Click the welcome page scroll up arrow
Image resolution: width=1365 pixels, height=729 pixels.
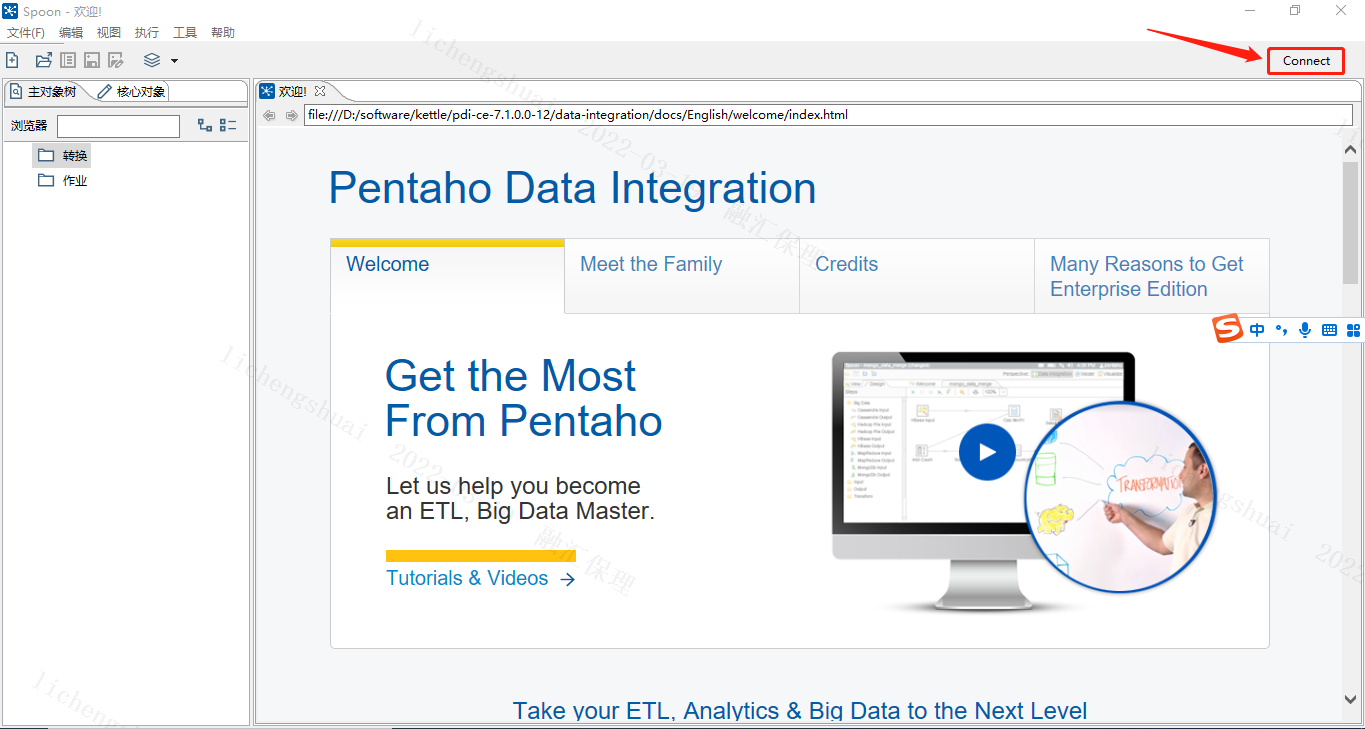(x=1350, y=149)
